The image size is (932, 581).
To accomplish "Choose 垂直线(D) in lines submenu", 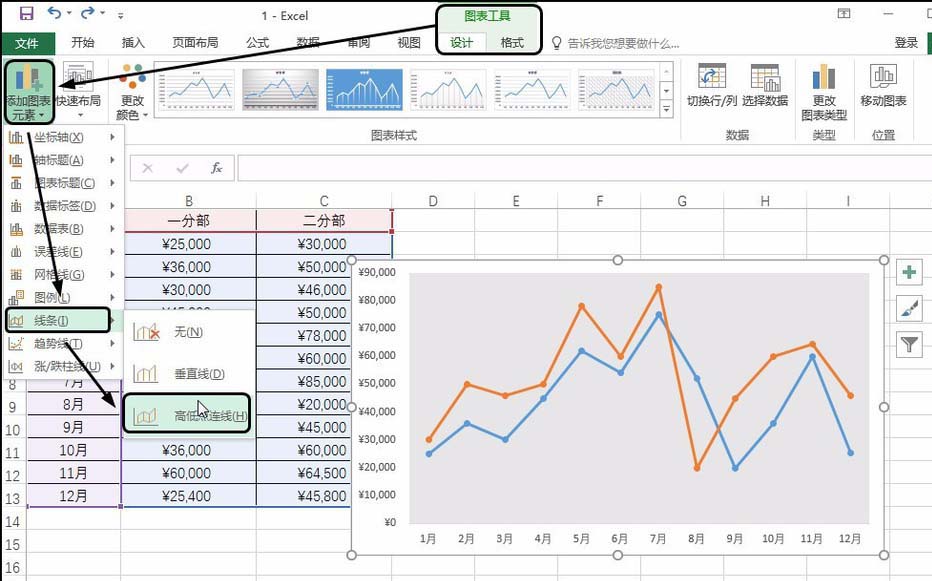I will click(188, 373).
